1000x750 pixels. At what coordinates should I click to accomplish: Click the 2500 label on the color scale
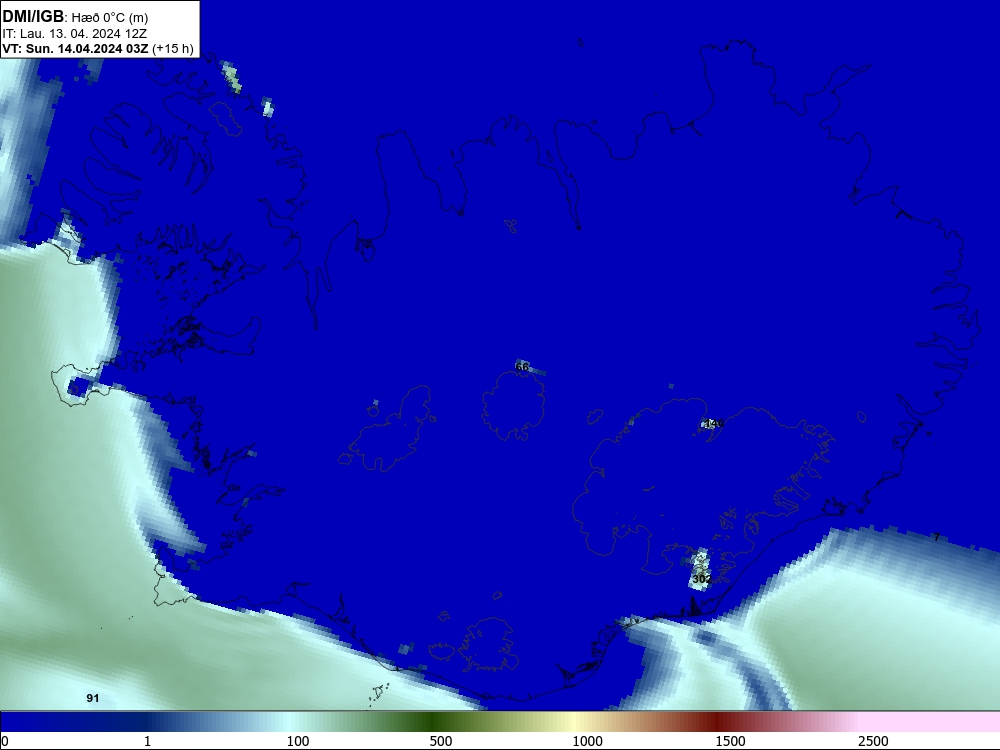click(x=873, y=741)
